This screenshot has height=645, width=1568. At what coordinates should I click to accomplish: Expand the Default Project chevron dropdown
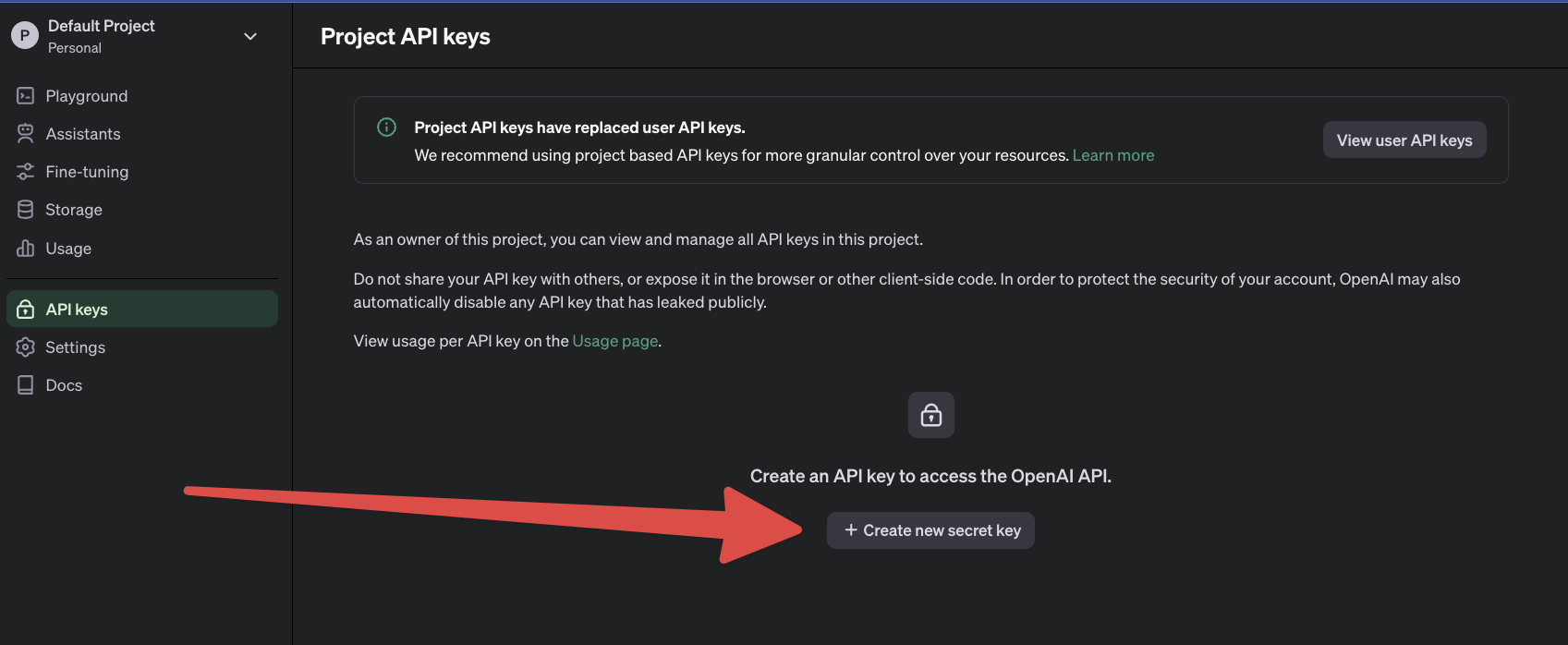tap(250, 36)
